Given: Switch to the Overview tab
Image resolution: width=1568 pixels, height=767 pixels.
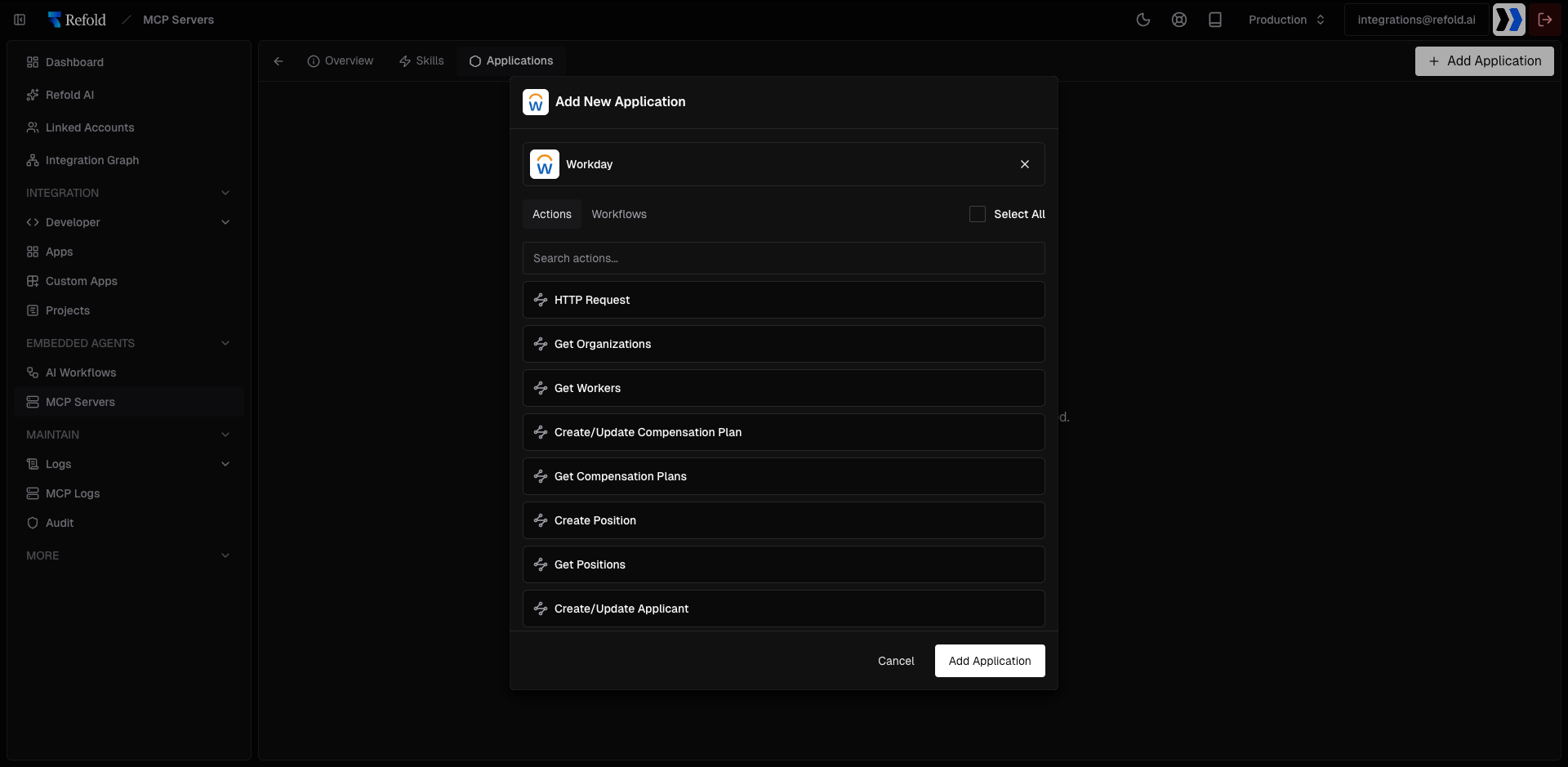Looking at the screenshot, I should pos(341,61).
